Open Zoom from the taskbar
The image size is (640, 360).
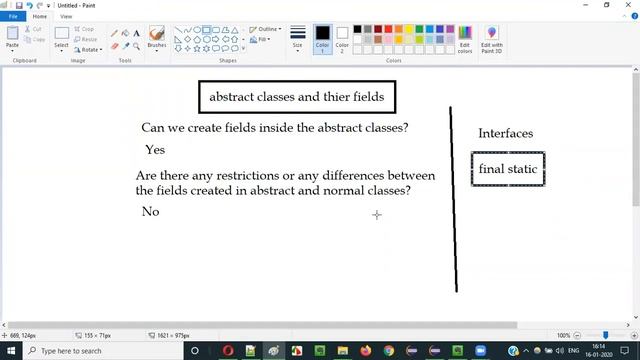point(480,351)
